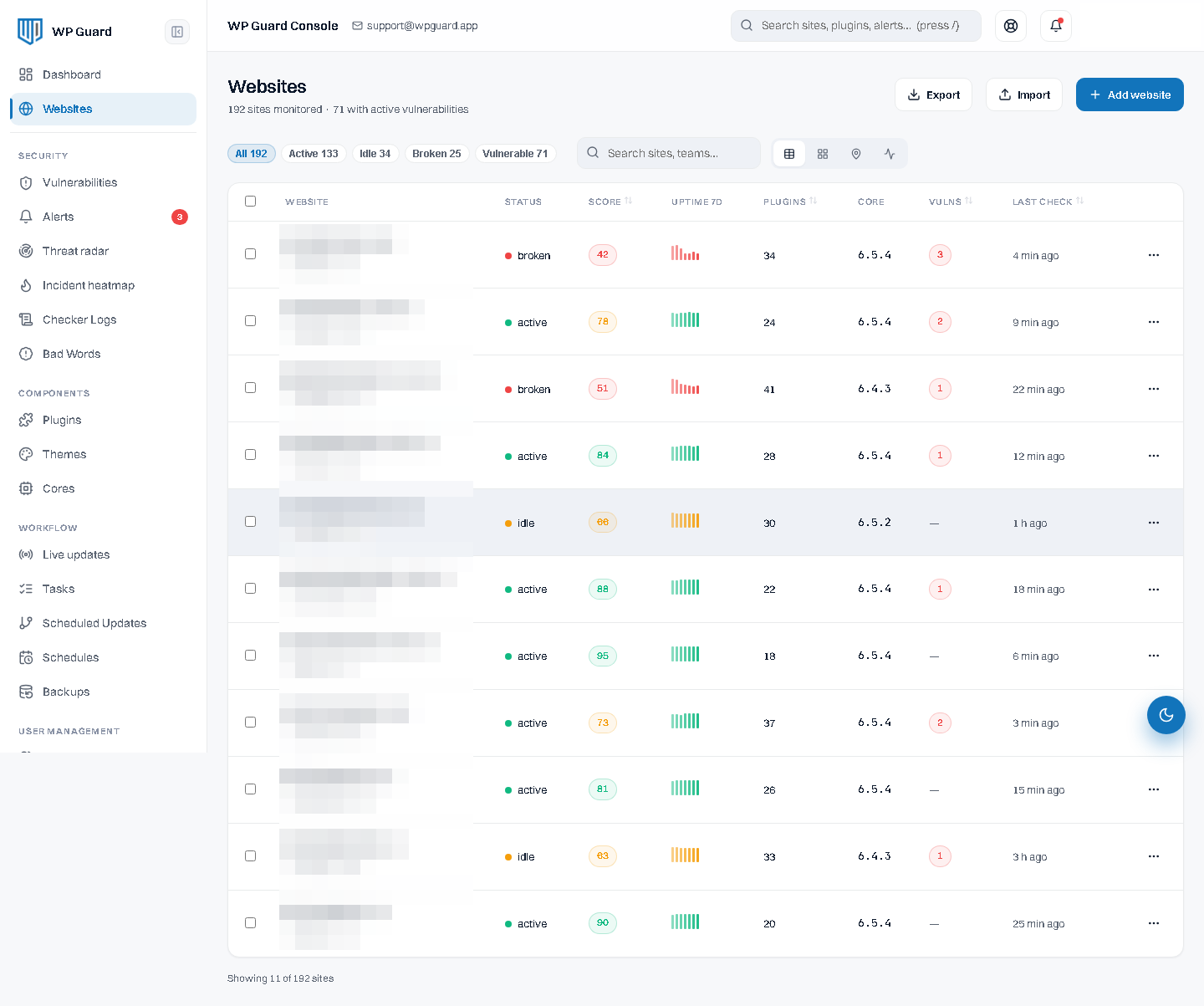
Task: Select the active site with score 84
Action: coord(250,455)
